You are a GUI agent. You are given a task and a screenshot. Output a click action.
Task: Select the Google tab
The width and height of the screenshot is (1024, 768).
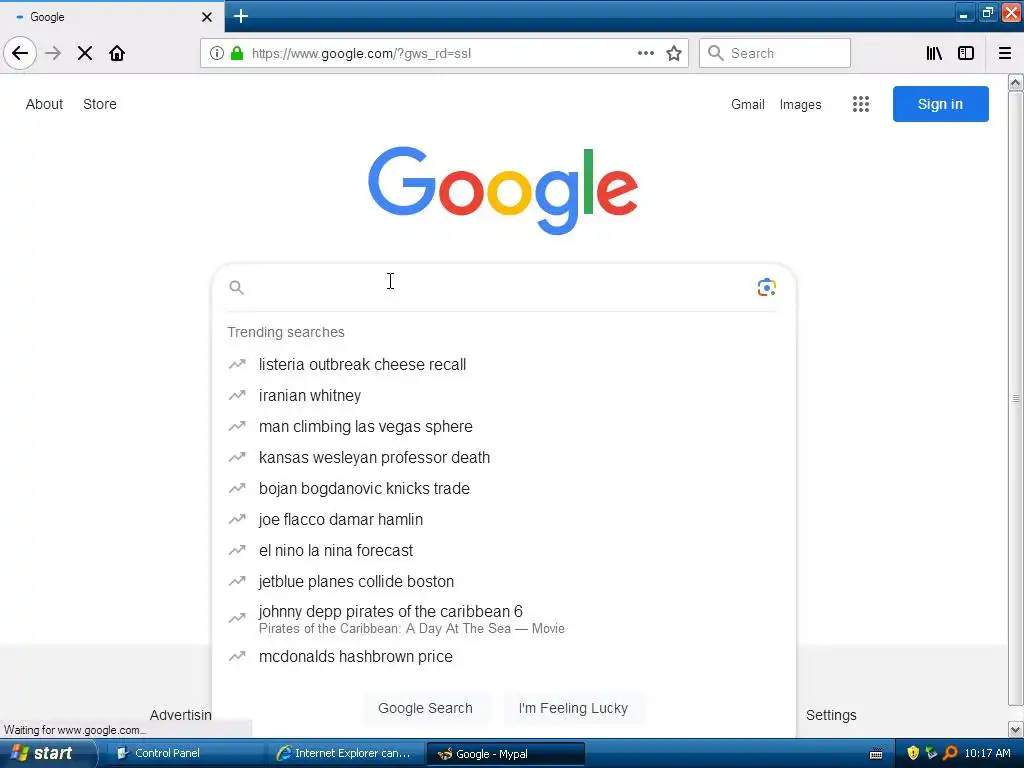click(x=112, y=17)
